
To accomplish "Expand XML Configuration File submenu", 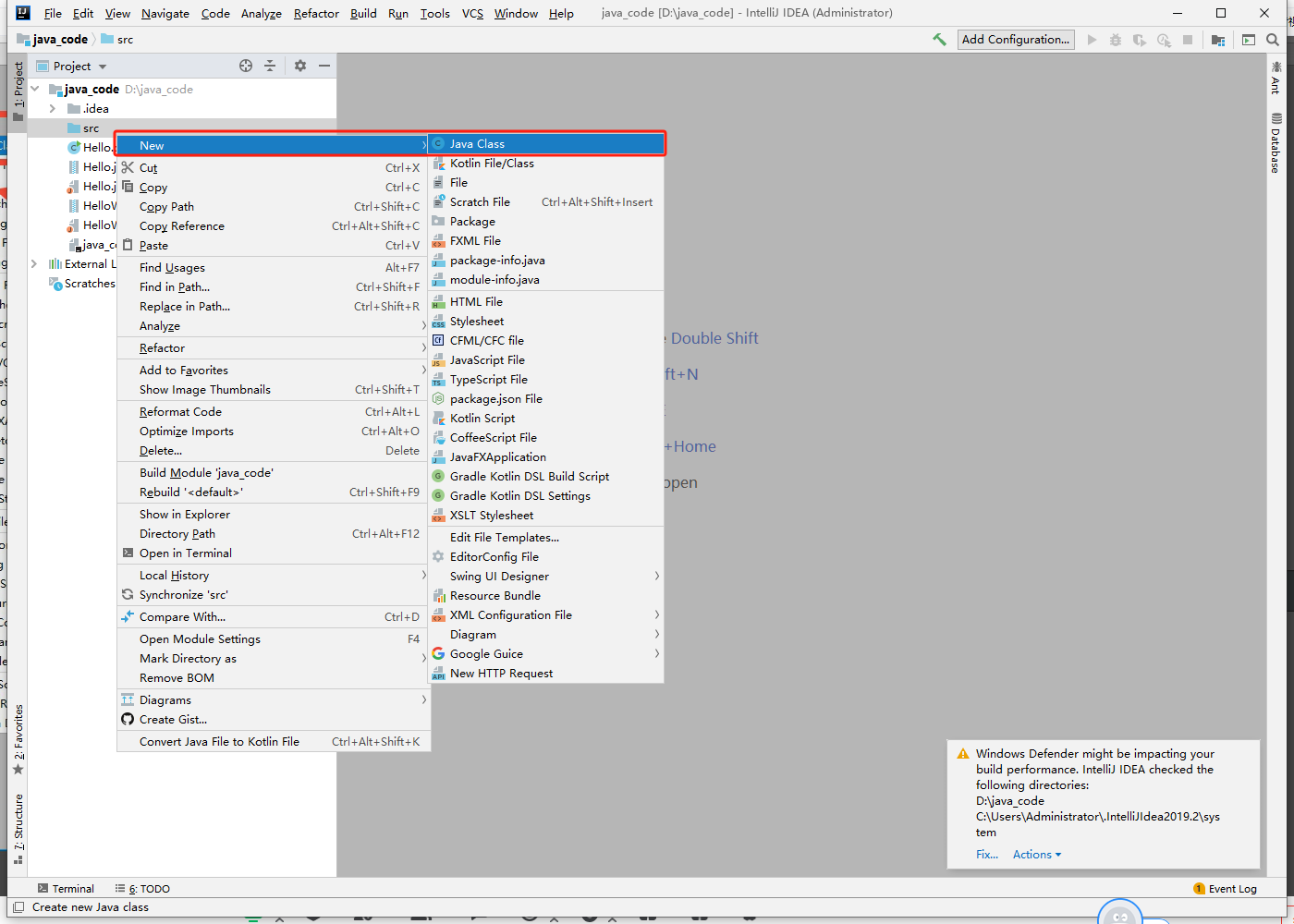I will [x=546, y=615].
